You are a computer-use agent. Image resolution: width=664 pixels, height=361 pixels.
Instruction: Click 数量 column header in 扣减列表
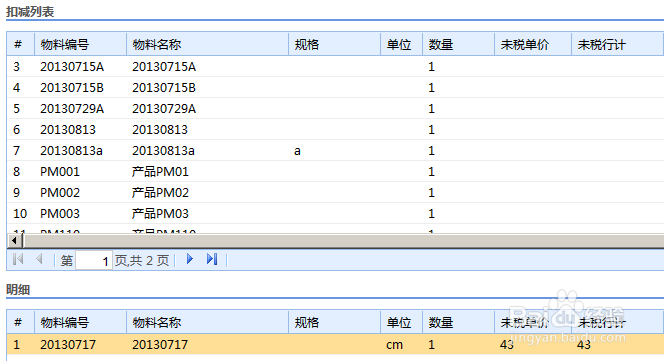459,44
